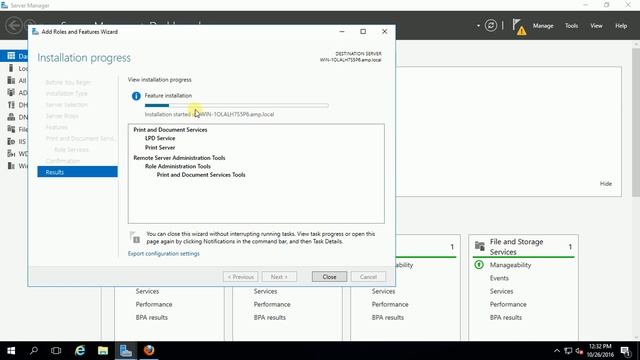This screenshot has width=640, height=360.
Task: Open Task View from the taskbar
Action: pos(56,351)
